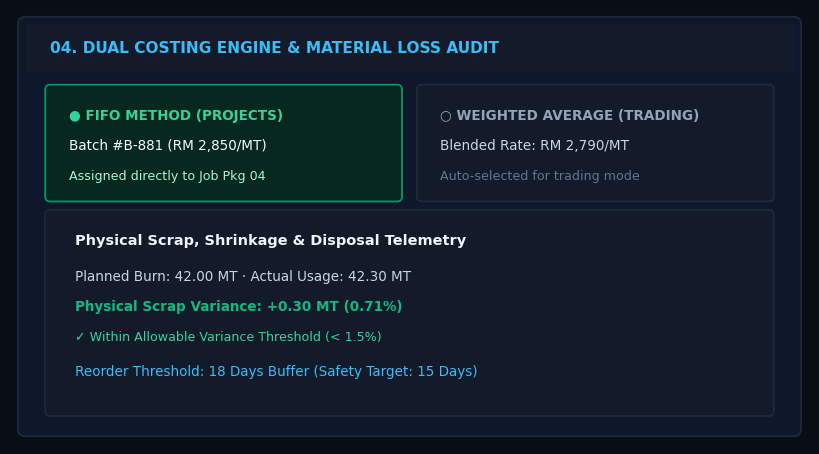Viewport: 819px width, 454px height.
Task: Click 'Physical Scrap, Shrinkage & Disposal Telemetry' heading
Action: [x=271, y=240]
